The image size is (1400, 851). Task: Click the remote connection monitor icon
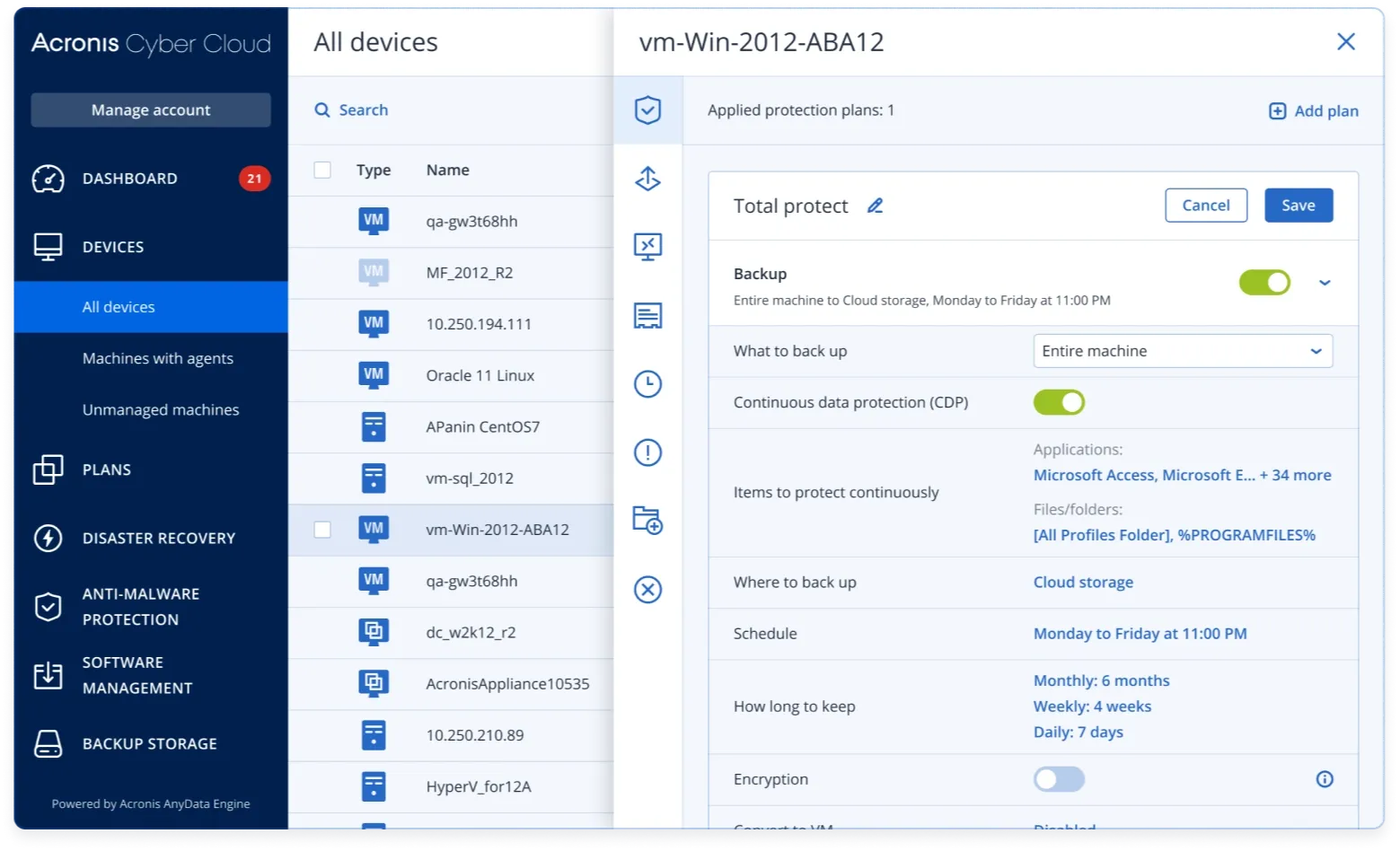647,247
